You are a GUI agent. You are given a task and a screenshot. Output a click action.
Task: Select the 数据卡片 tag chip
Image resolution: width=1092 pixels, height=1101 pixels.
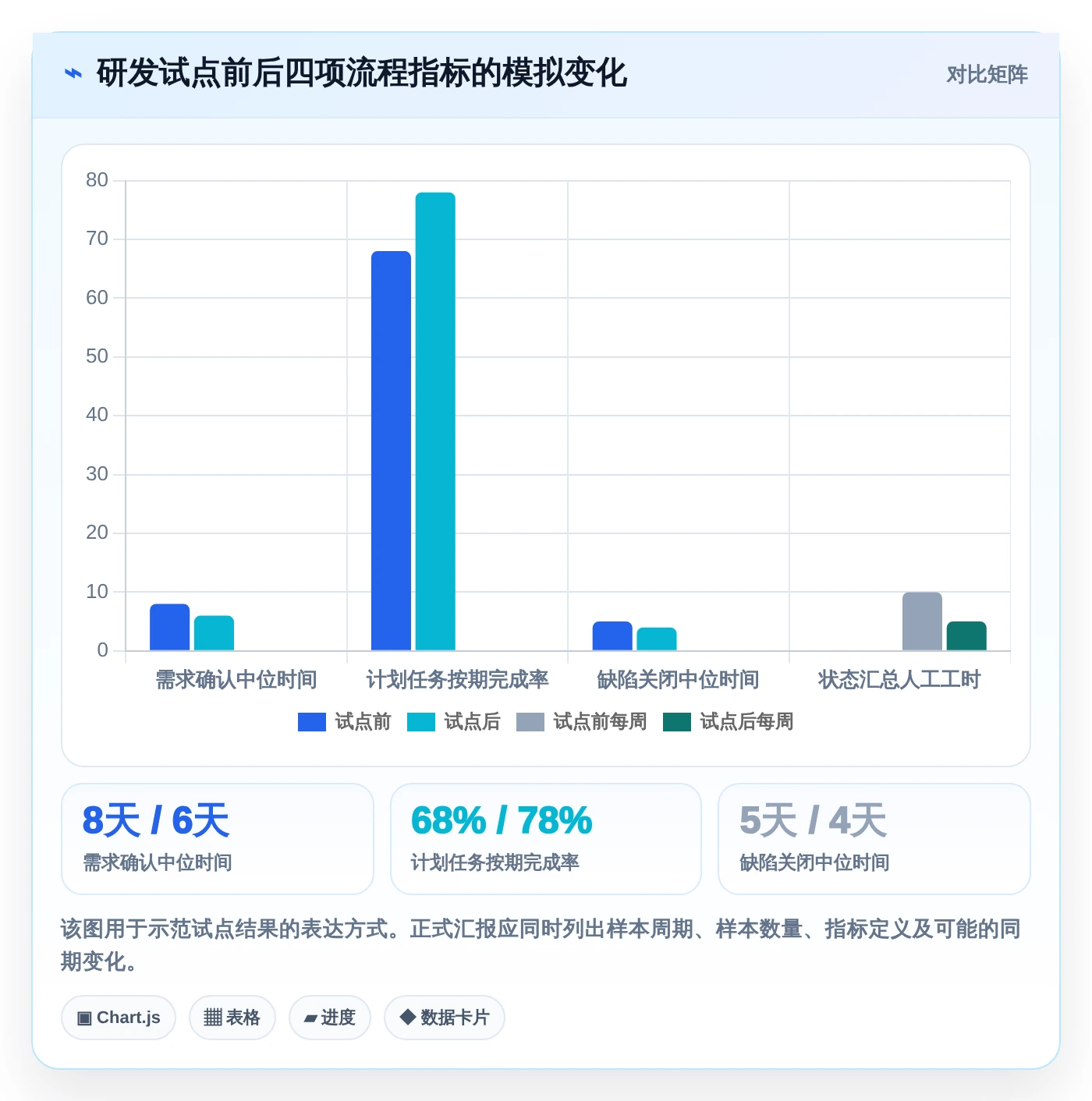[445, 1018]
